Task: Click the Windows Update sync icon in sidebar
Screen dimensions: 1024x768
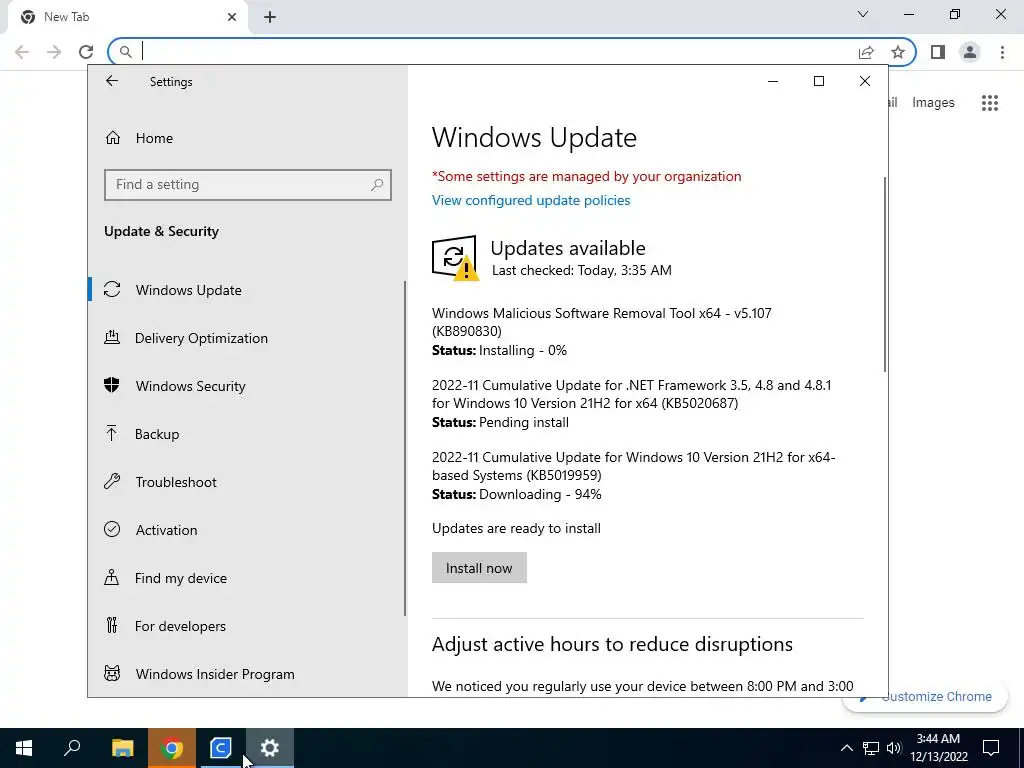Action: click(112, 289)
